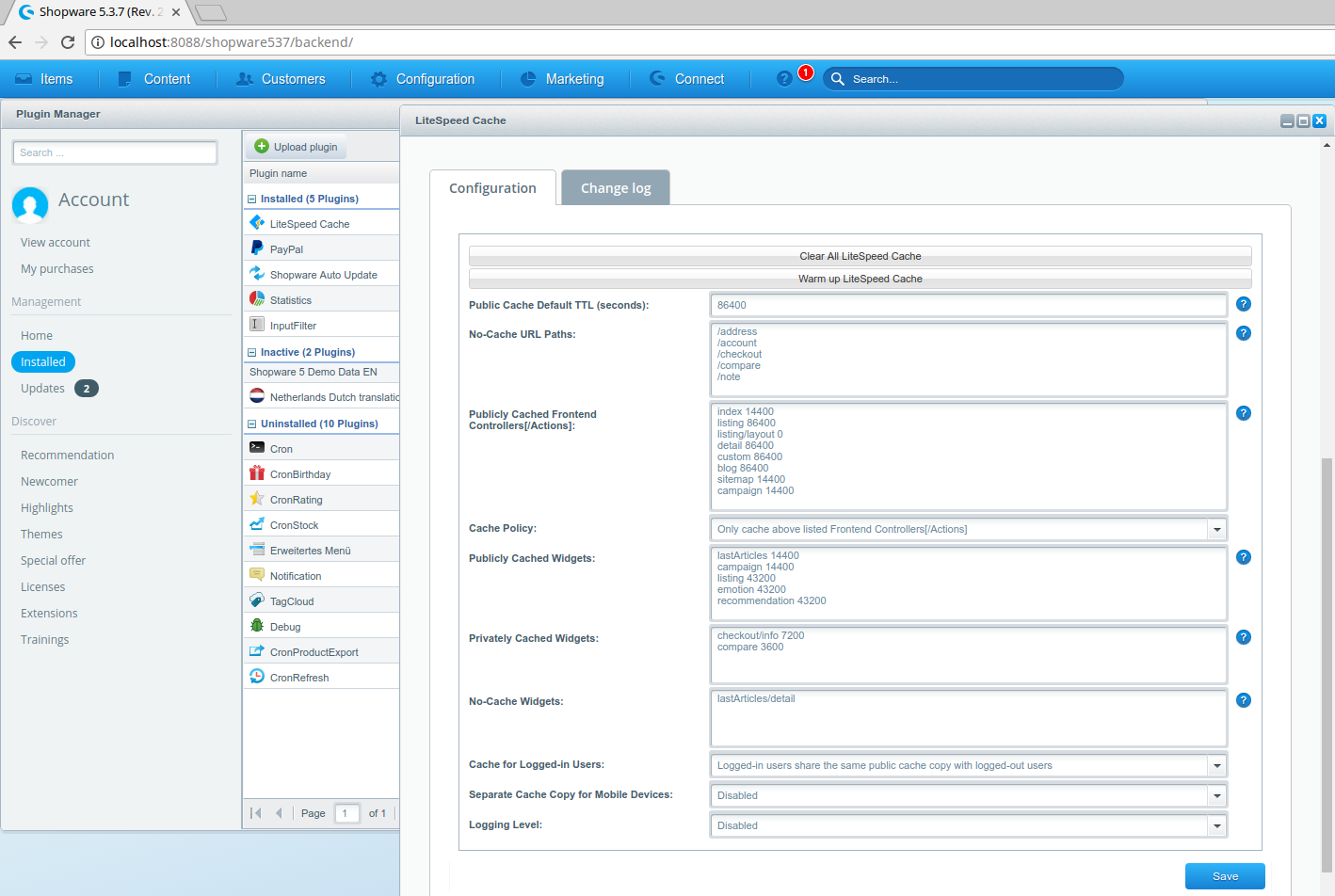
Task: Go back with browser back arrow
Action: coord(15,42)
